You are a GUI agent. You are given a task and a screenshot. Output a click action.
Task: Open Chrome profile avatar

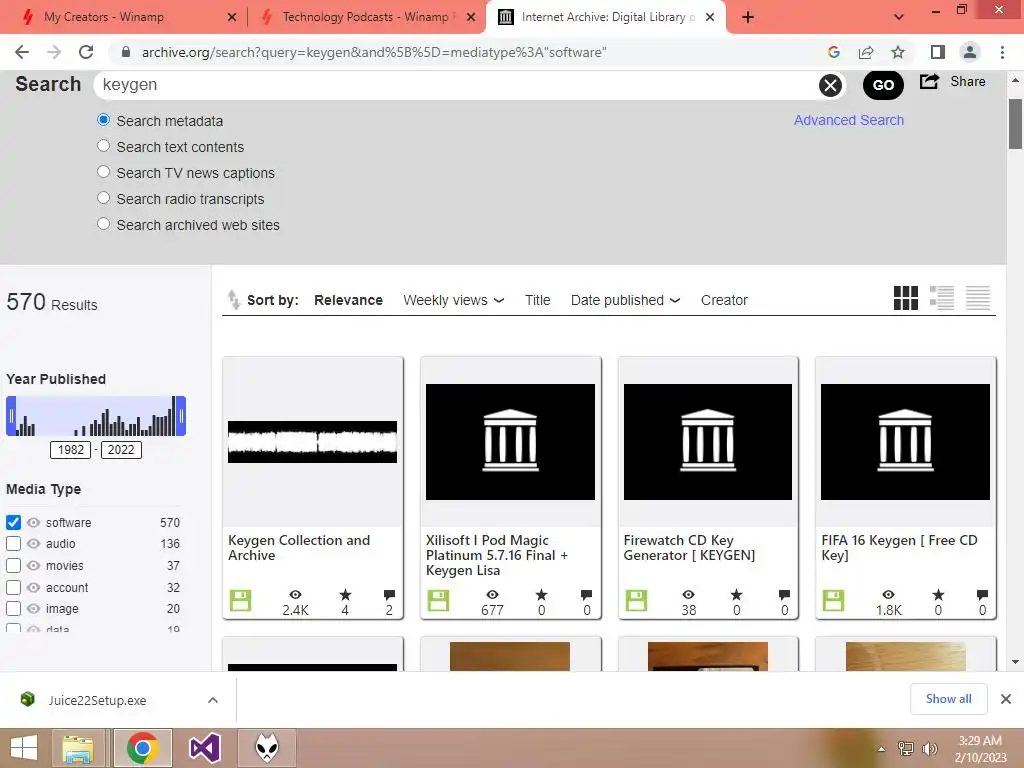click(x=970, y=52)
